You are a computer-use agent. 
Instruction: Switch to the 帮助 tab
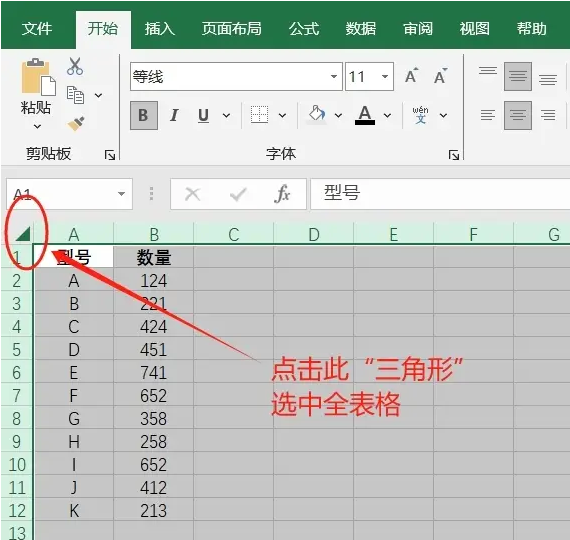532,28
